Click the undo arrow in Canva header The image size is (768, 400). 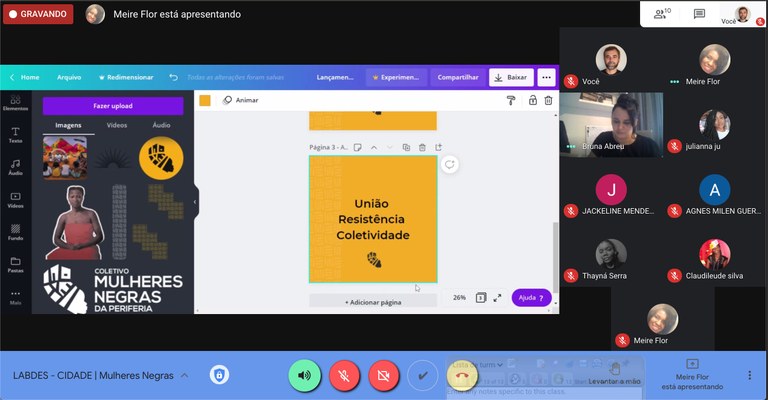[174, 77]
